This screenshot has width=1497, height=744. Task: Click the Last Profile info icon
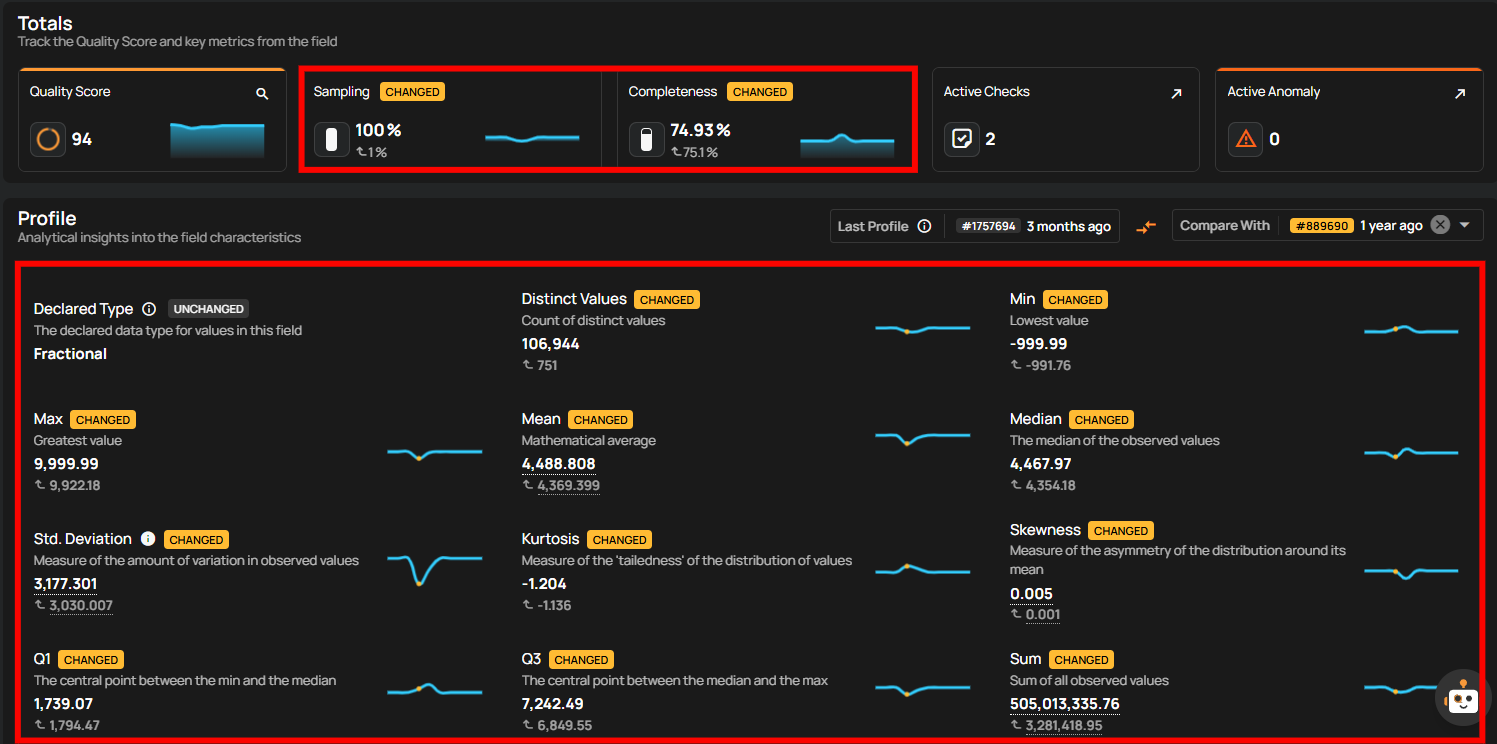coord(924,226)
